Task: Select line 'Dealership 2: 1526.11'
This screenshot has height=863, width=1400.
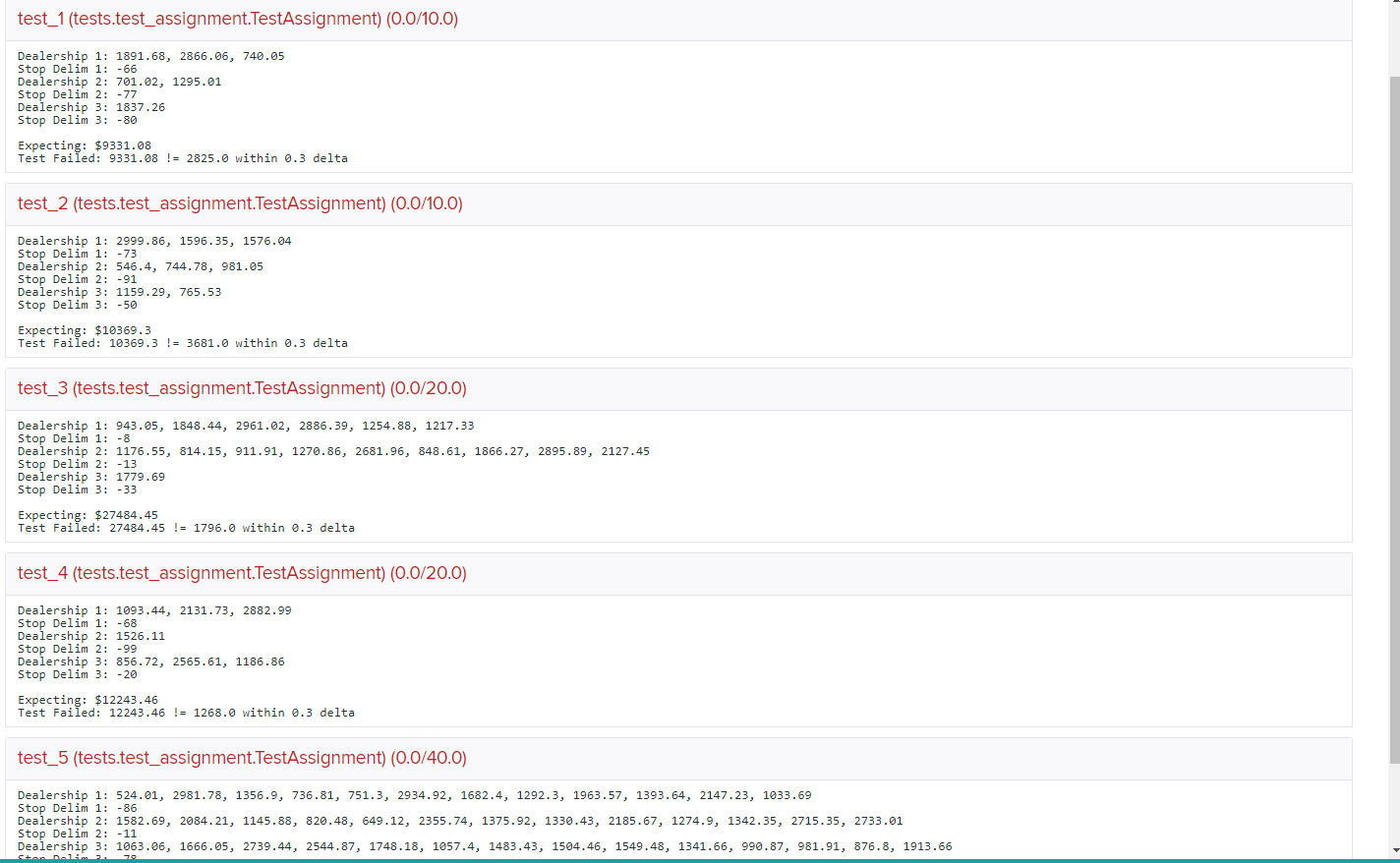Action: point(91,636)
